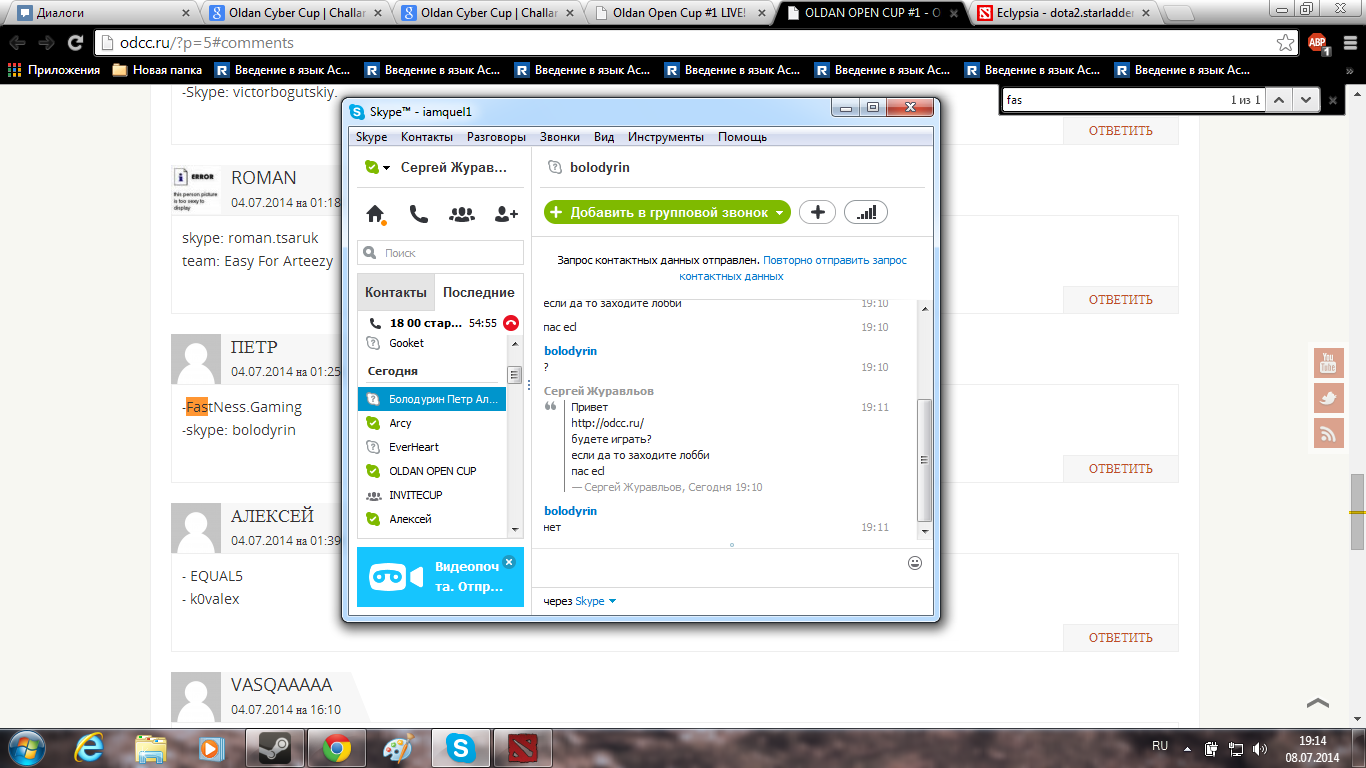Viewport: 1366px width, 768px height.
Task: Open the Skype menu
Action: pos(371,137)
